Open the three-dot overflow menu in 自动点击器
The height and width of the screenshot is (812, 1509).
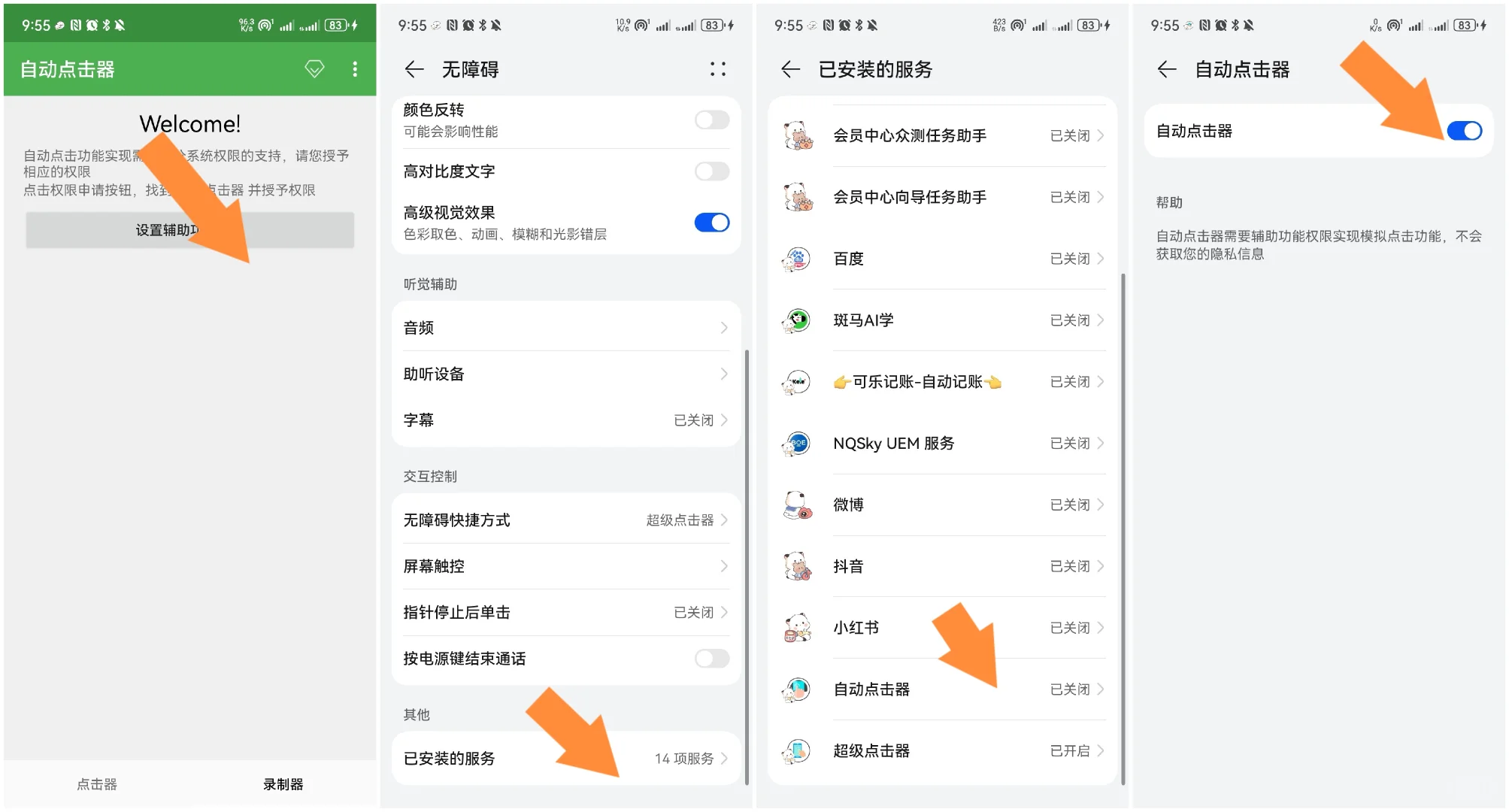click(354, 68)
